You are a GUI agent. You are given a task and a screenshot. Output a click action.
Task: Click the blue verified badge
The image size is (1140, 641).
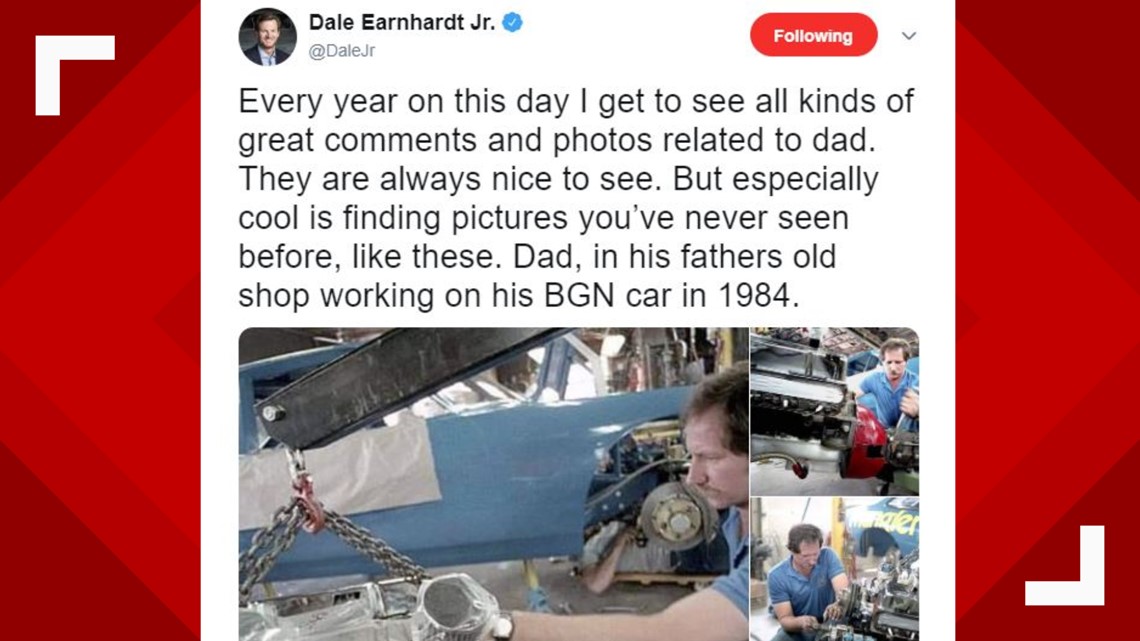(513, 23)
